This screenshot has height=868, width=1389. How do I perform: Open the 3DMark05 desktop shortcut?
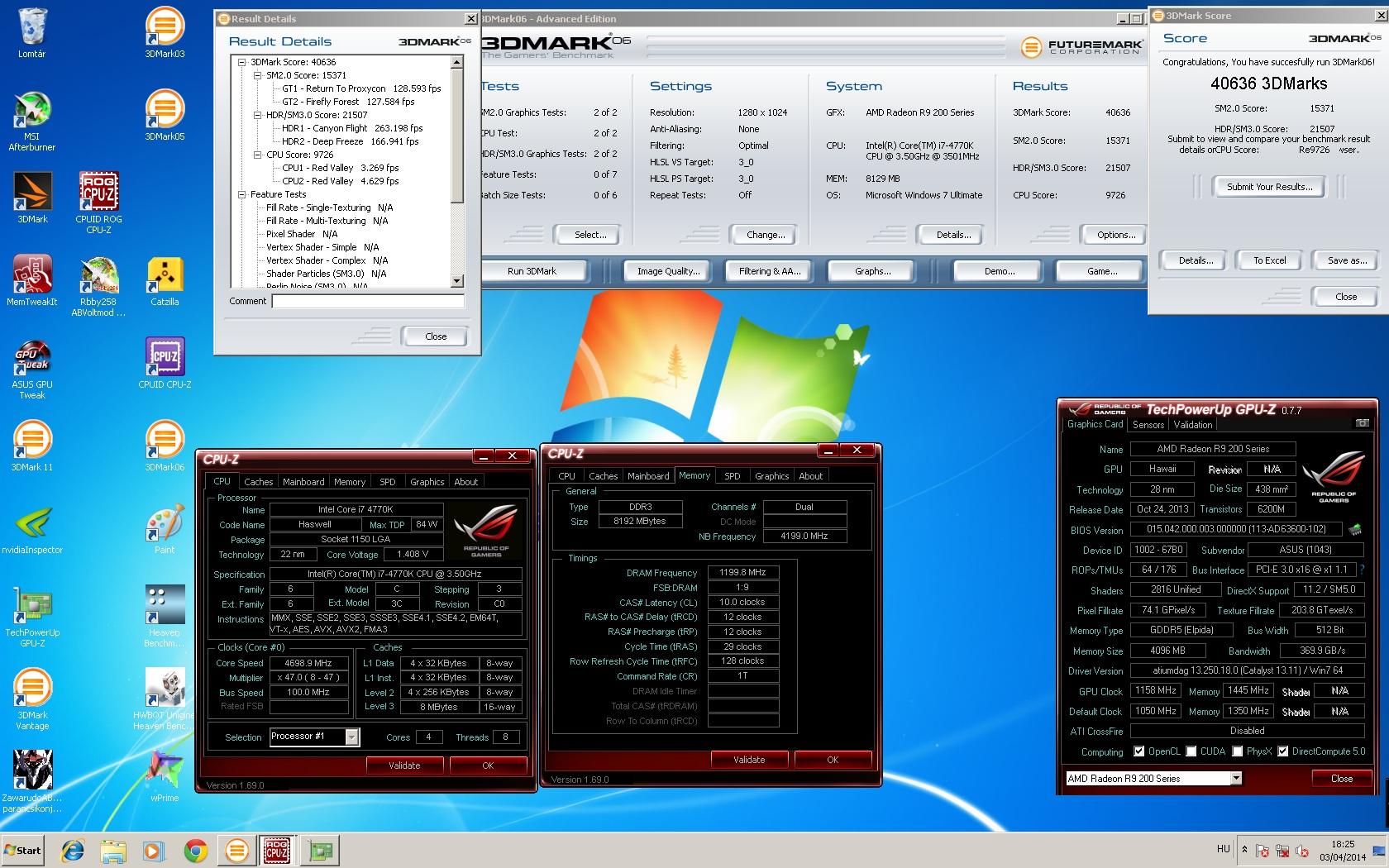(165, 116)
